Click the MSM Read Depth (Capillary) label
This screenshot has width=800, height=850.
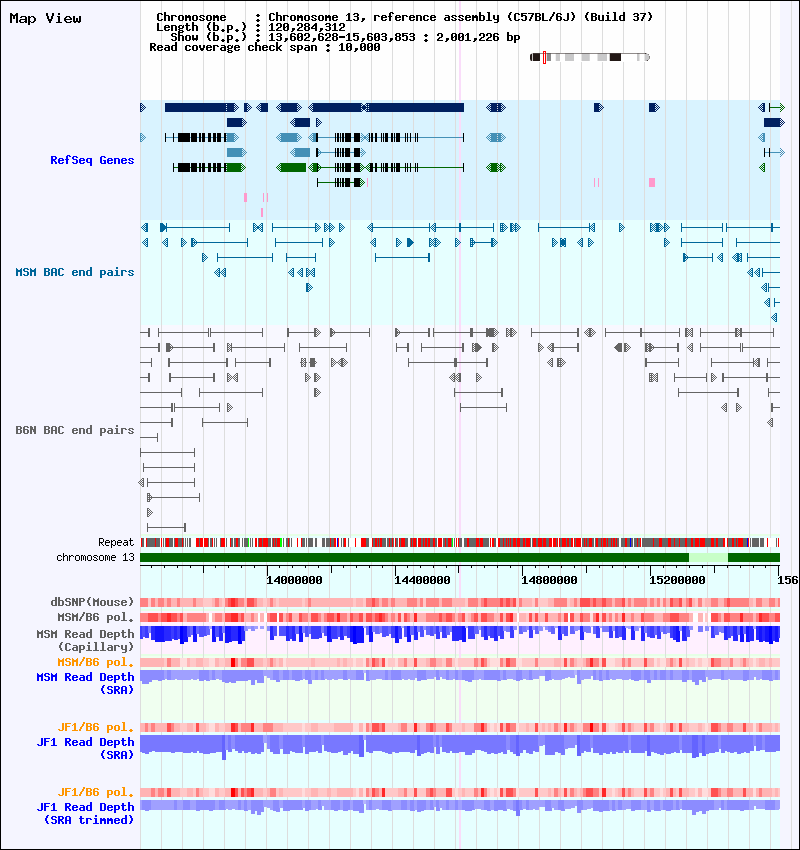[x=85, y=640]
